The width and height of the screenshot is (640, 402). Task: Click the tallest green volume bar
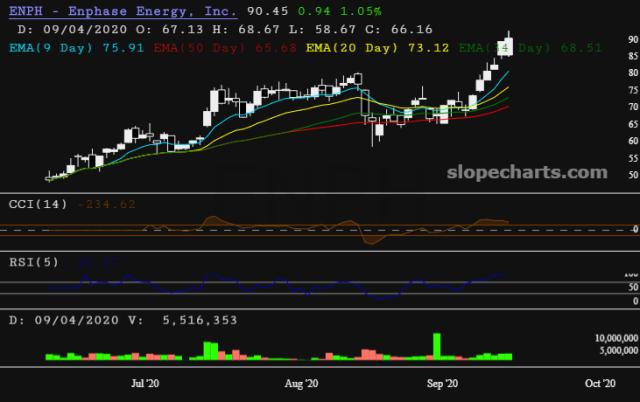(x=436, y=346)
